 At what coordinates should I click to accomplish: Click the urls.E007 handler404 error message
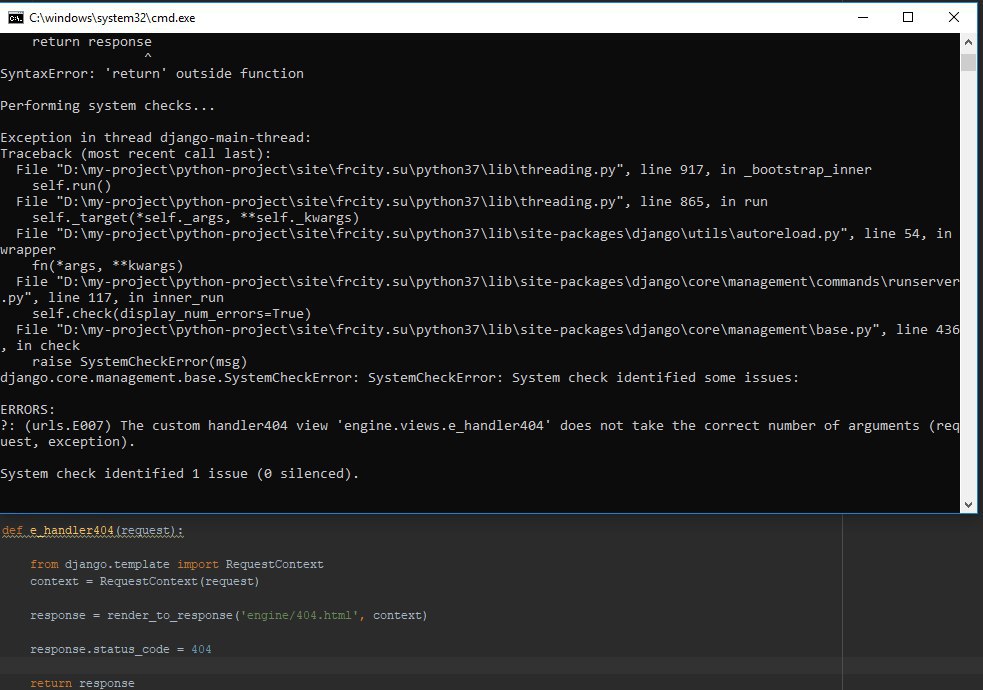click(480, 433)
